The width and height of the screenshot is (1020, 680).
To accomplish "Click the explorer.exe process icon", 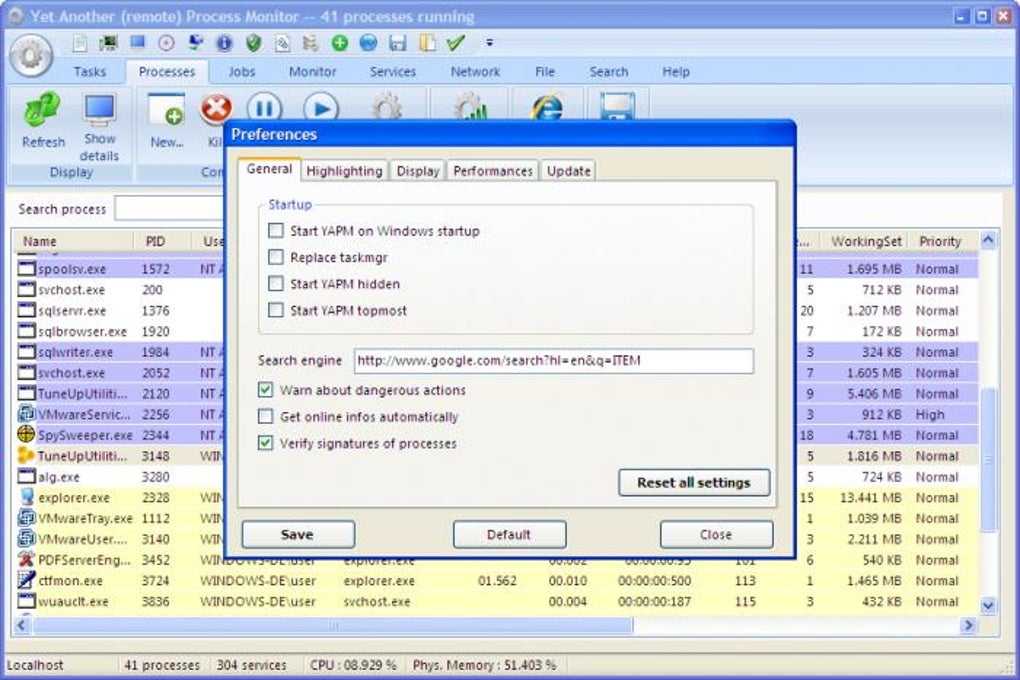I will 27,497.
